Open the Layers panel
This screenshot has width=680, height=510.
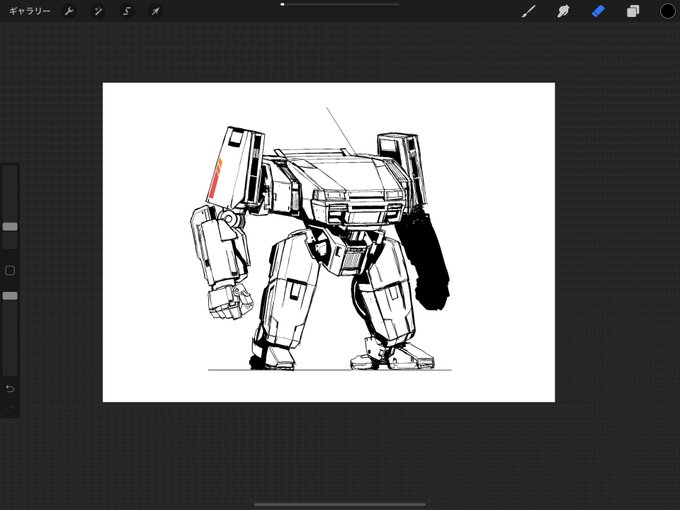click(x=633, y=11)
